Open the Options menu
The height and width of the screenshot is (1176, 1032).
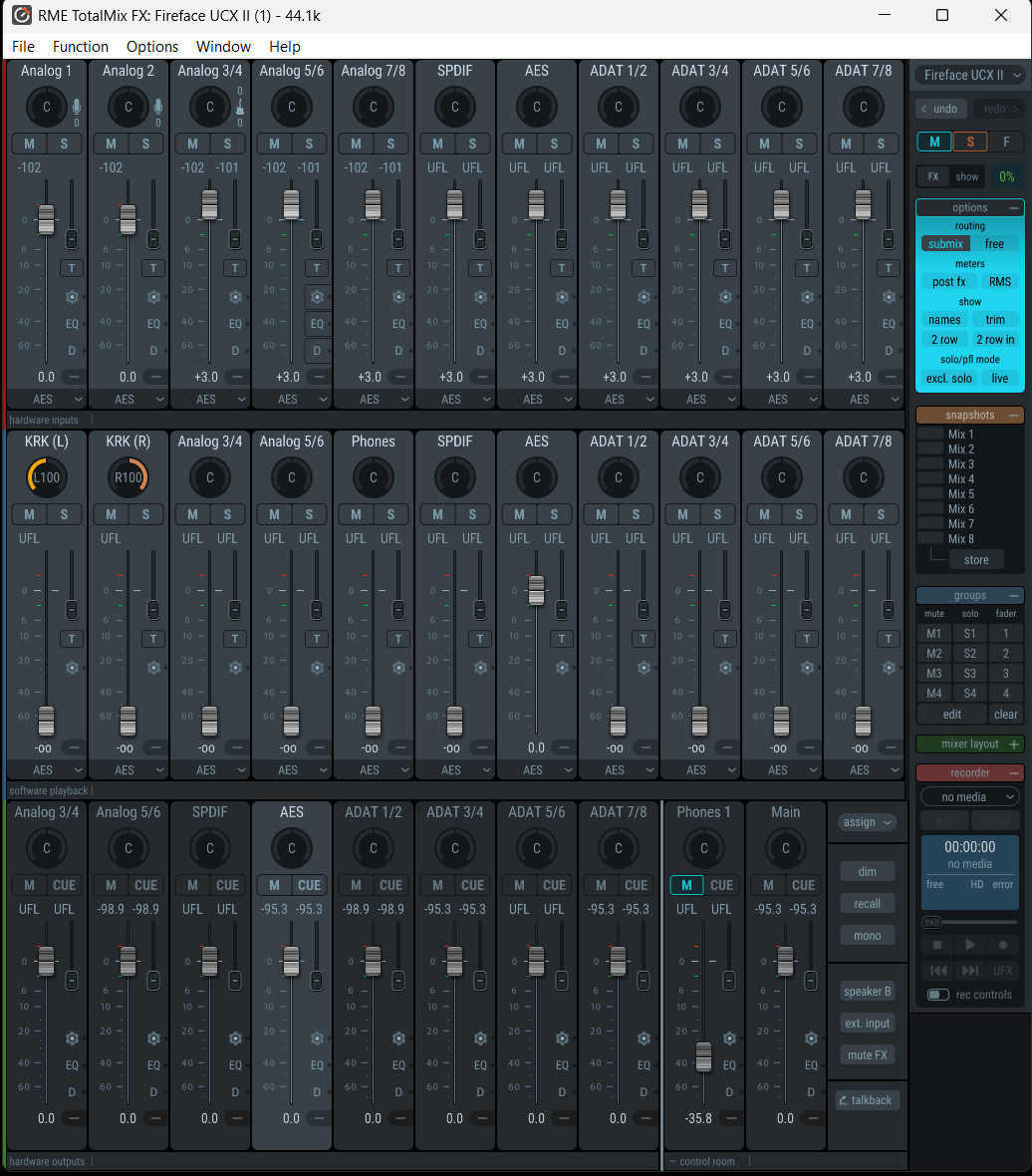[x=152, y=47]
